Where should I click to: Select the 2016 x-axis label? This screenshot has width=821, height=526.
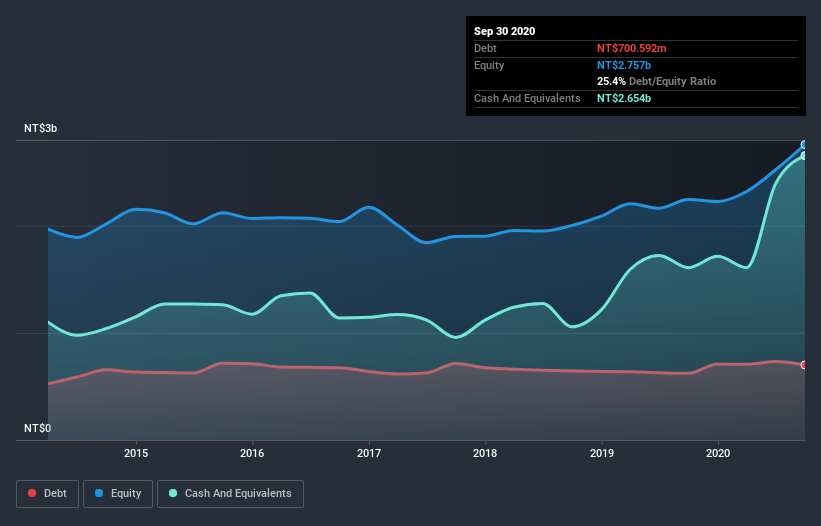pyautogui.click(x=252, y=453)
